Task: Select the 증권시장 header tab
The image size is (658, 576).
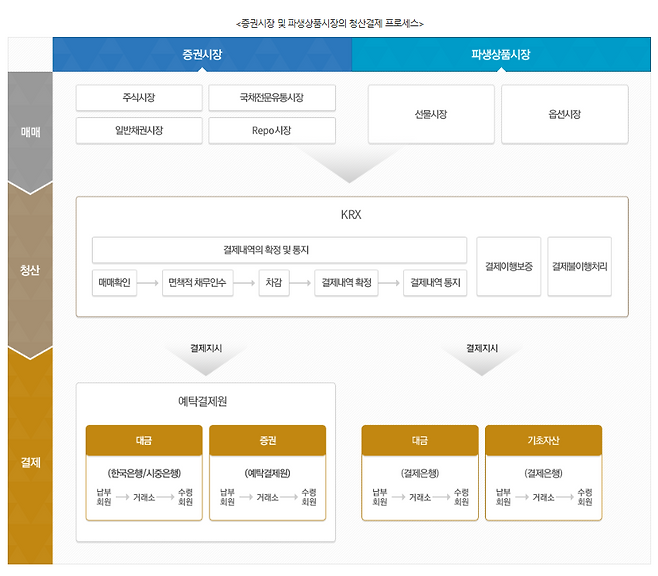Action: (x=202, y=54)
